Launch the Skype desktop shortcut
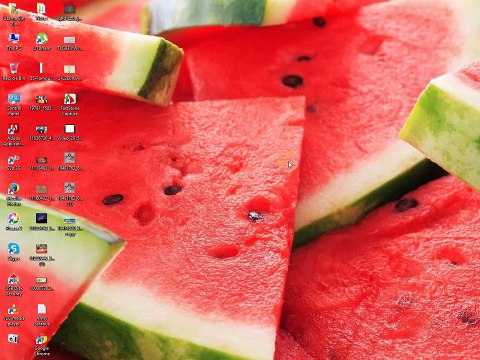 pyautogui.click(x=14, y=252)
